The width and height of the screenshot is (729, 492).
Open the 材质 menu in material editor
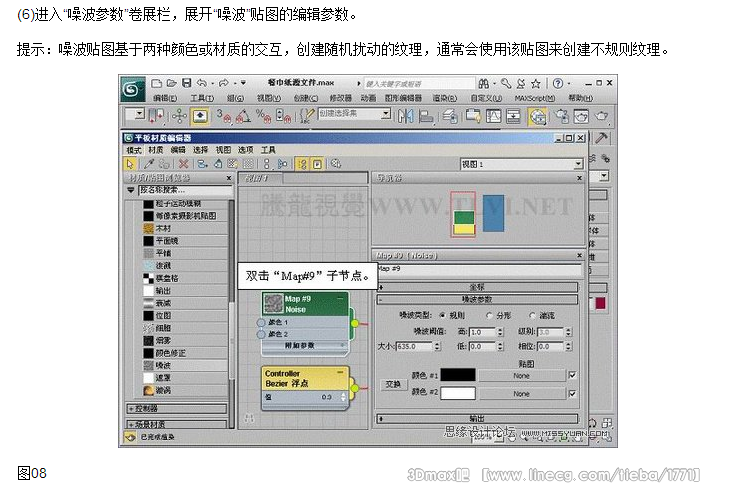(x=157, y=149)
